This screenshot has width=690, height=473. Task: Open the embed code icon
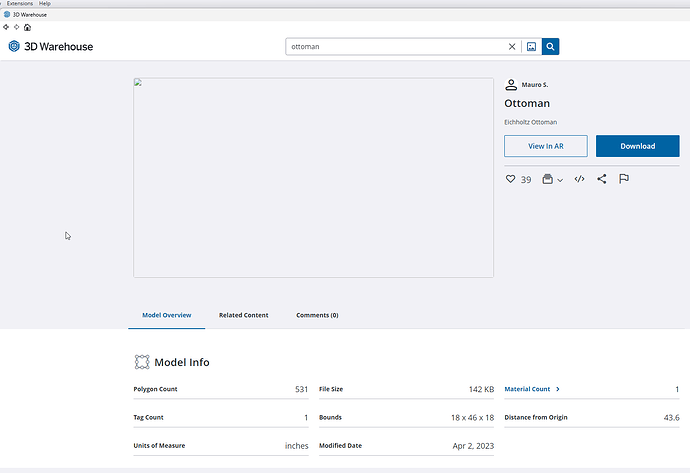(x=580, y=179)
